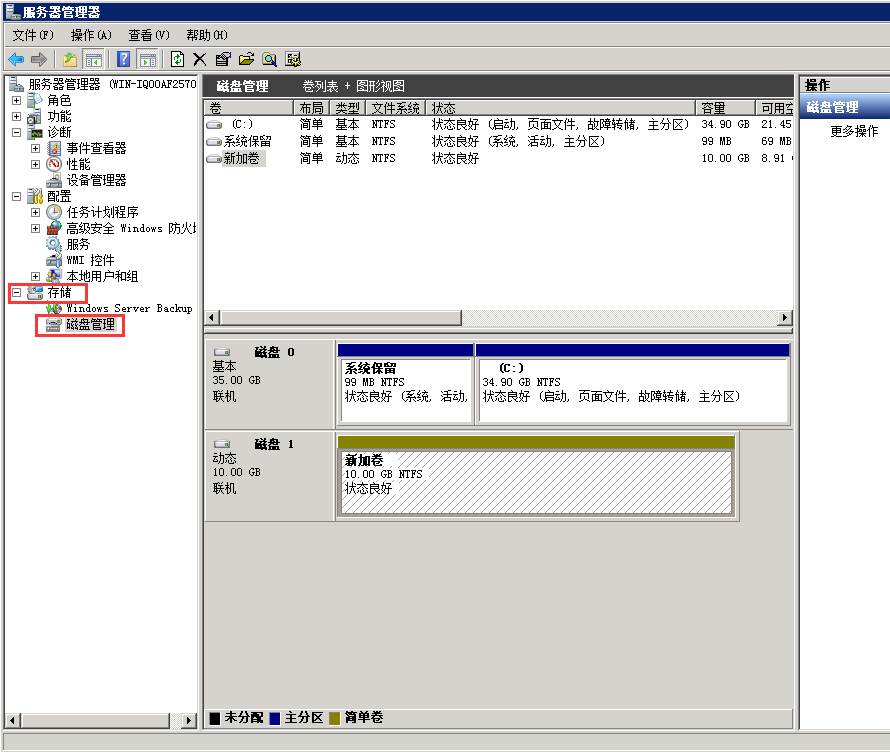This screenshot has width=890, height=752.
Task: Collapse the 诊断 tree node
Action: click(x=16, y=132)
